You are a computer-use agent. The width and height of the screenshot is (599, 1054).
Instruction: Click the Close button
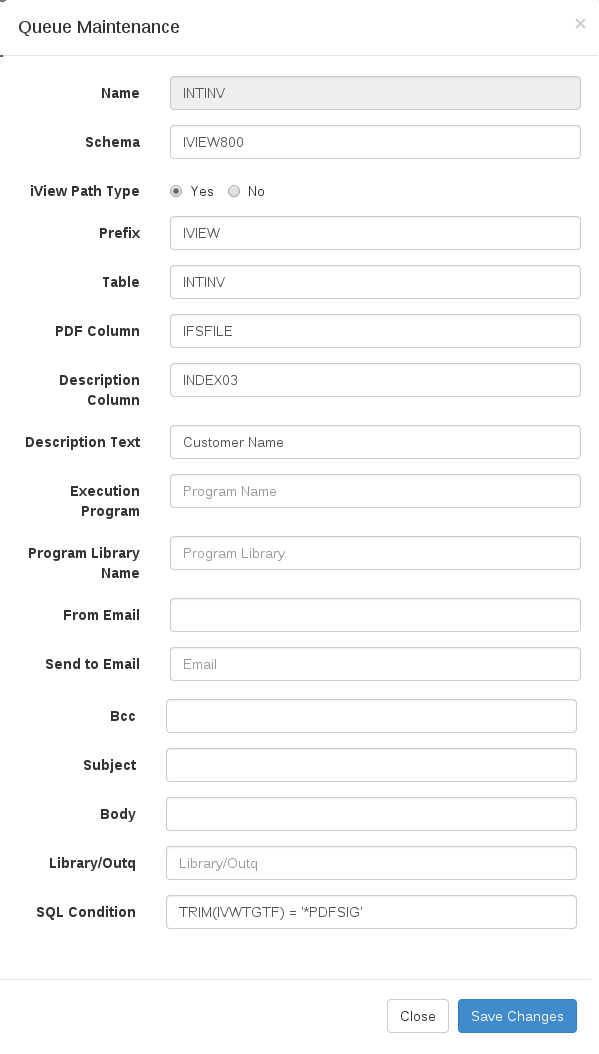(417, 1016)
